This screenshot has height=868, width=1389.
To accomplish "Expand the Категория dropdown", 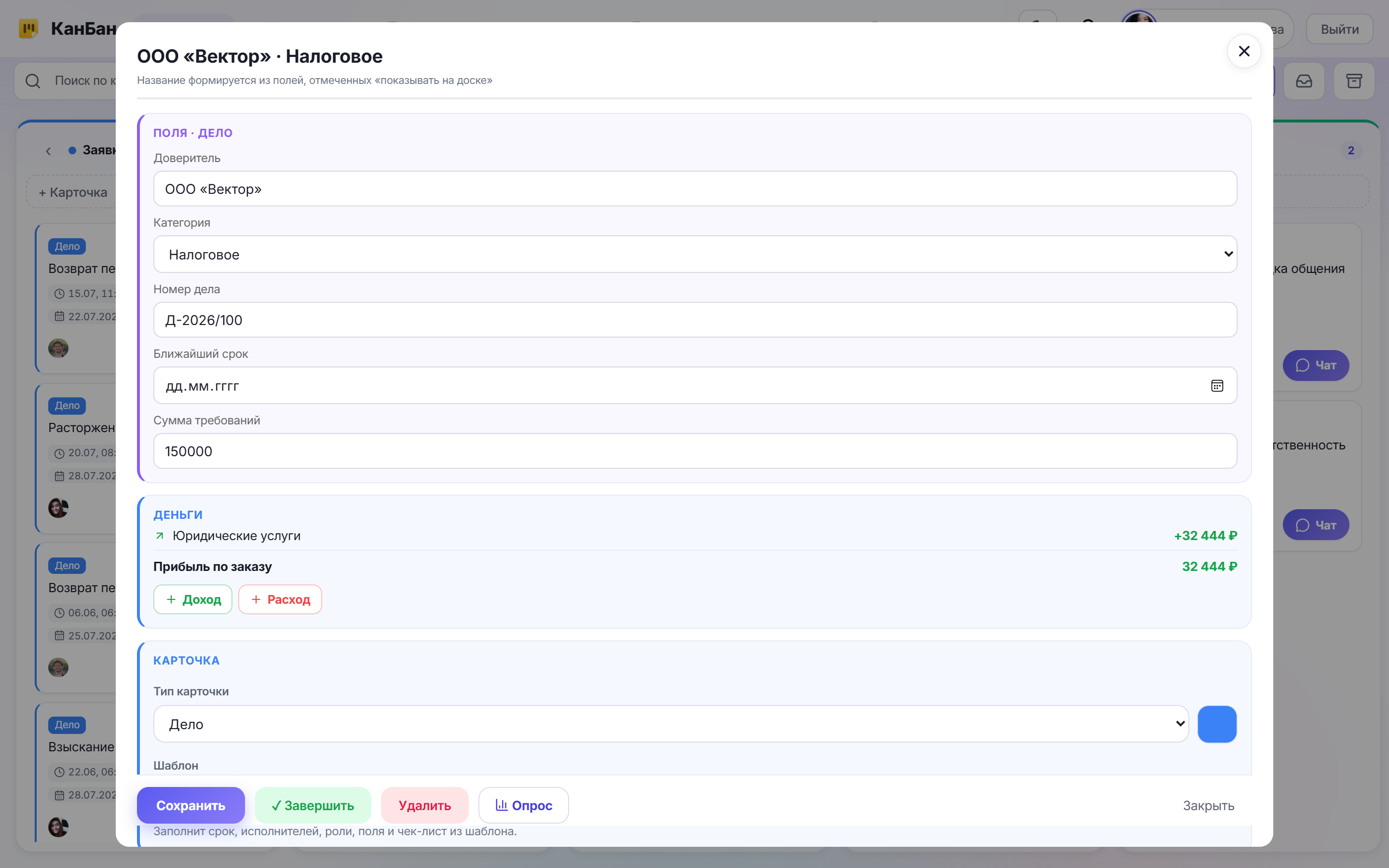I will [x=694, y=254].
